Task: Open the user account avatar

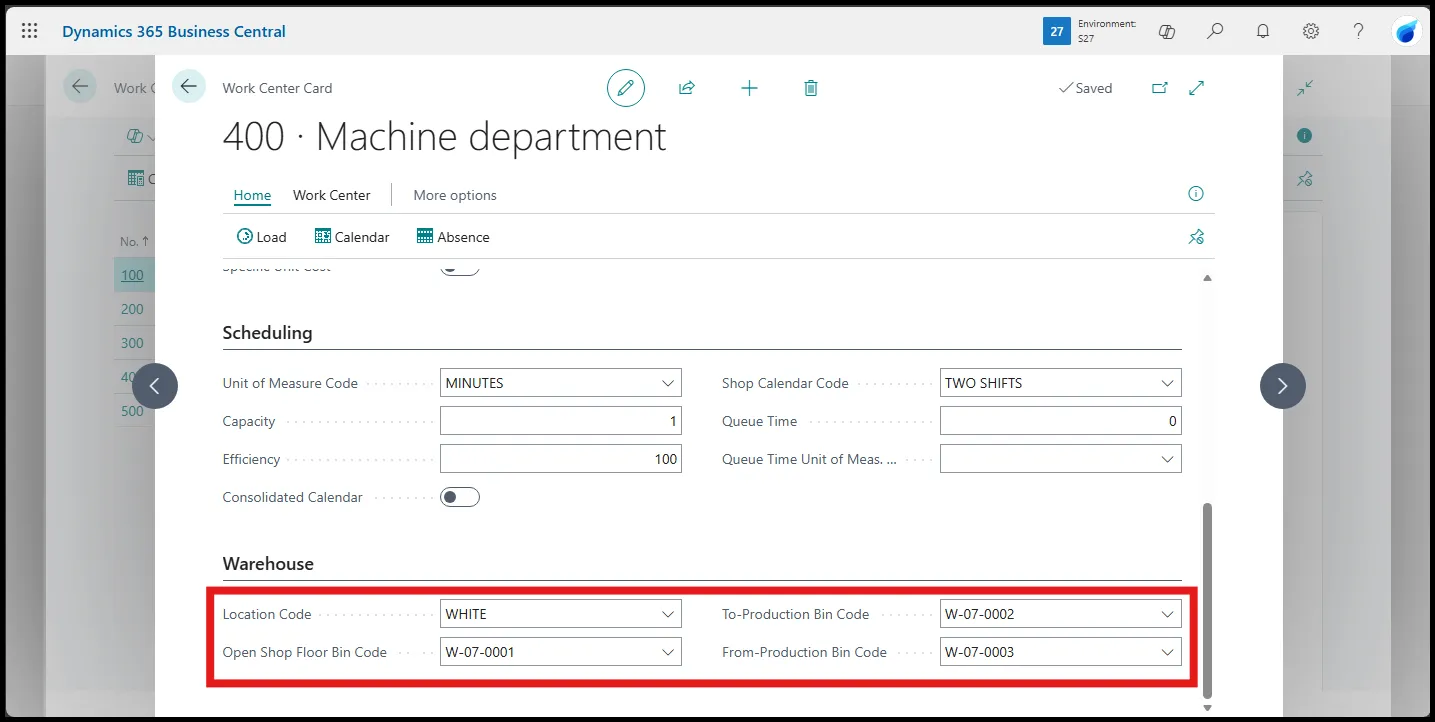Action: (1407, 31)
